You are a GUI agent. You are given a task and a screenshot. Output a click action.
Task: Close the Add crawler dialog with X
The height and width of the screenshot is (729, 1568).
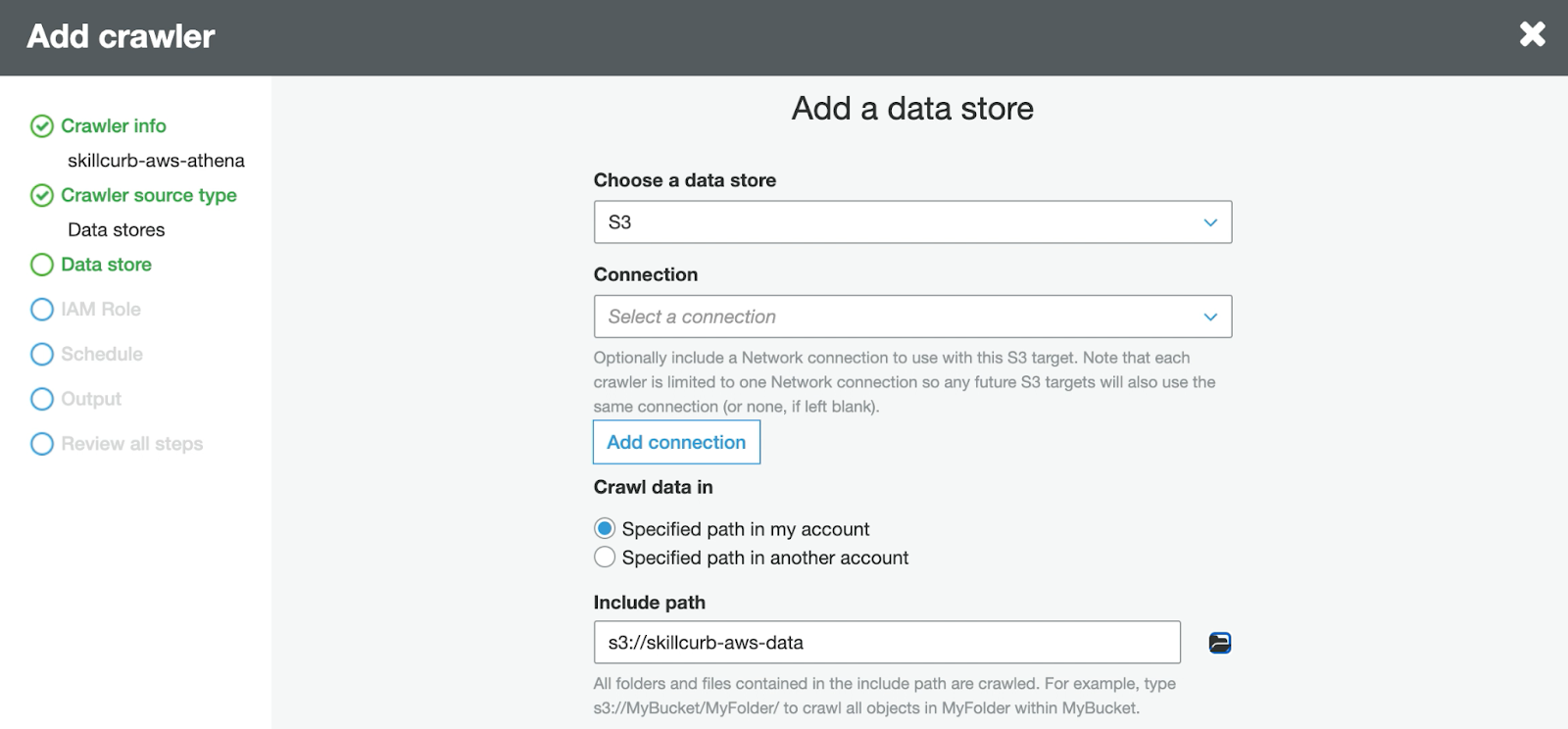click(1532, 35)
